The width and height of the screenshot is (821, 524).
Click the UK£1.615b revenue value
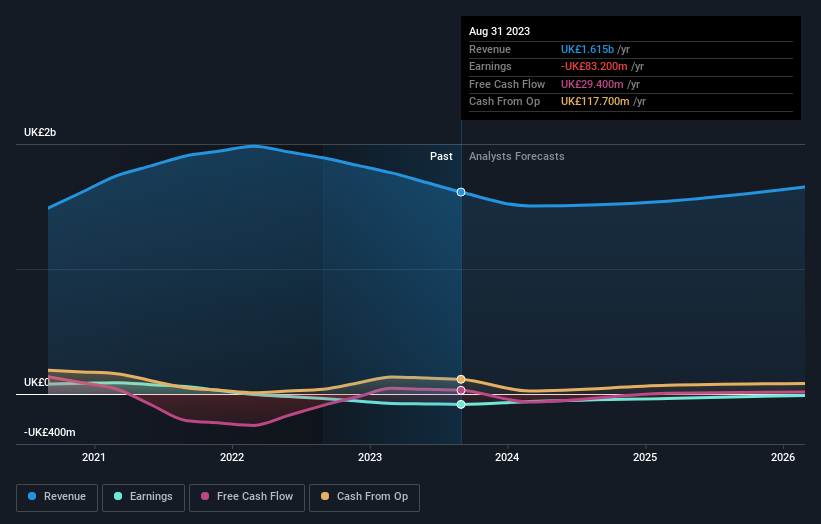tap(587, 49)
